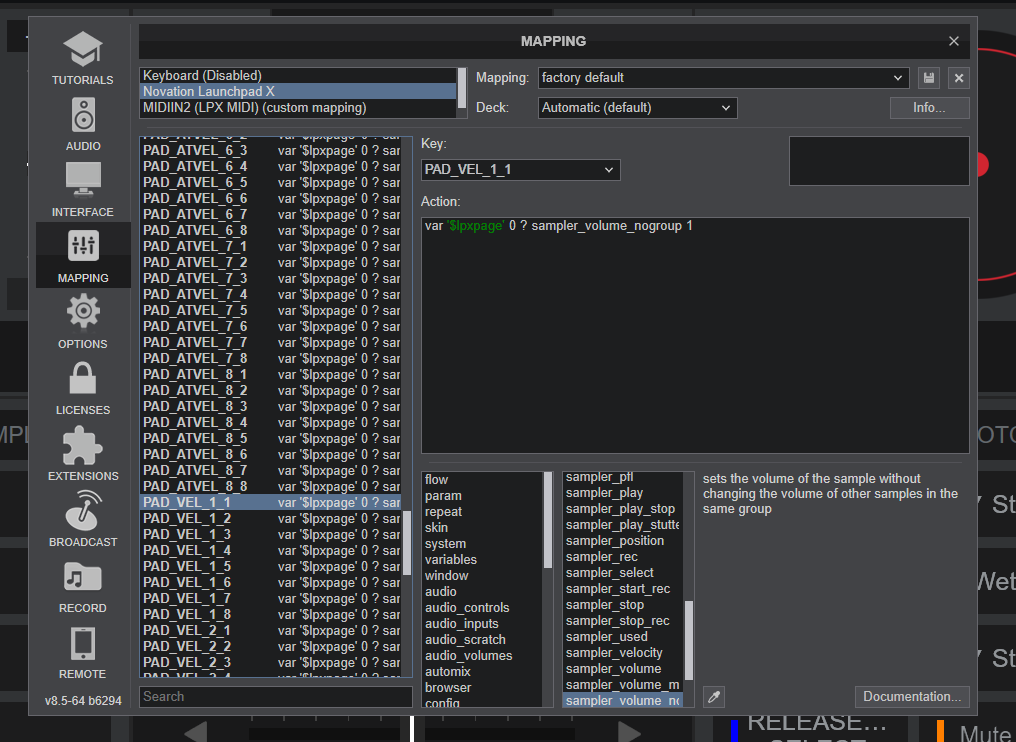The height and width of the screenshot is (742, 1016).
Task: Choose the audio_scratch action category
Action: (483, 640)
